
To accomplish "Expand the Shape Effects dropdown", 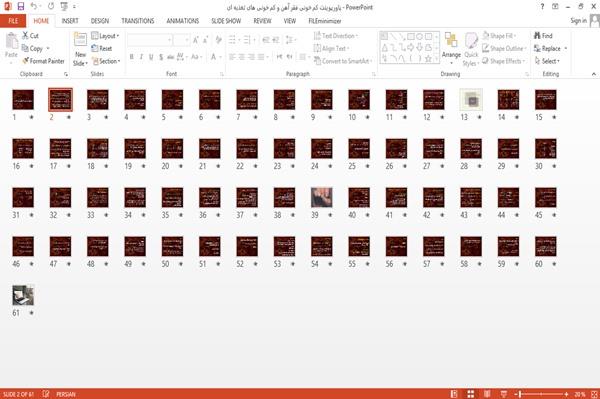I will 504,61.
